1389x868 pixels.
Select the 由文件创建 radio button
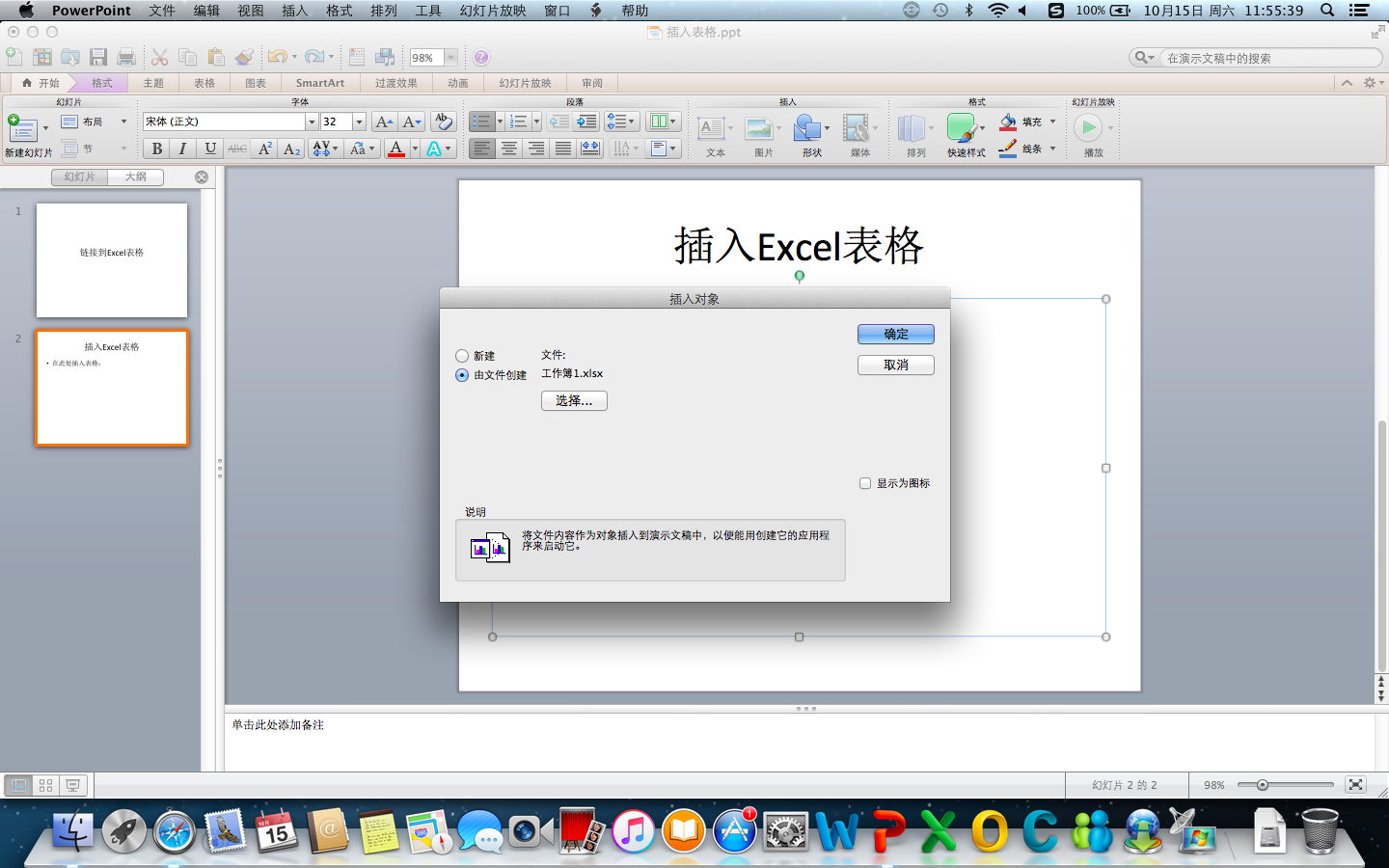[462, 375]
